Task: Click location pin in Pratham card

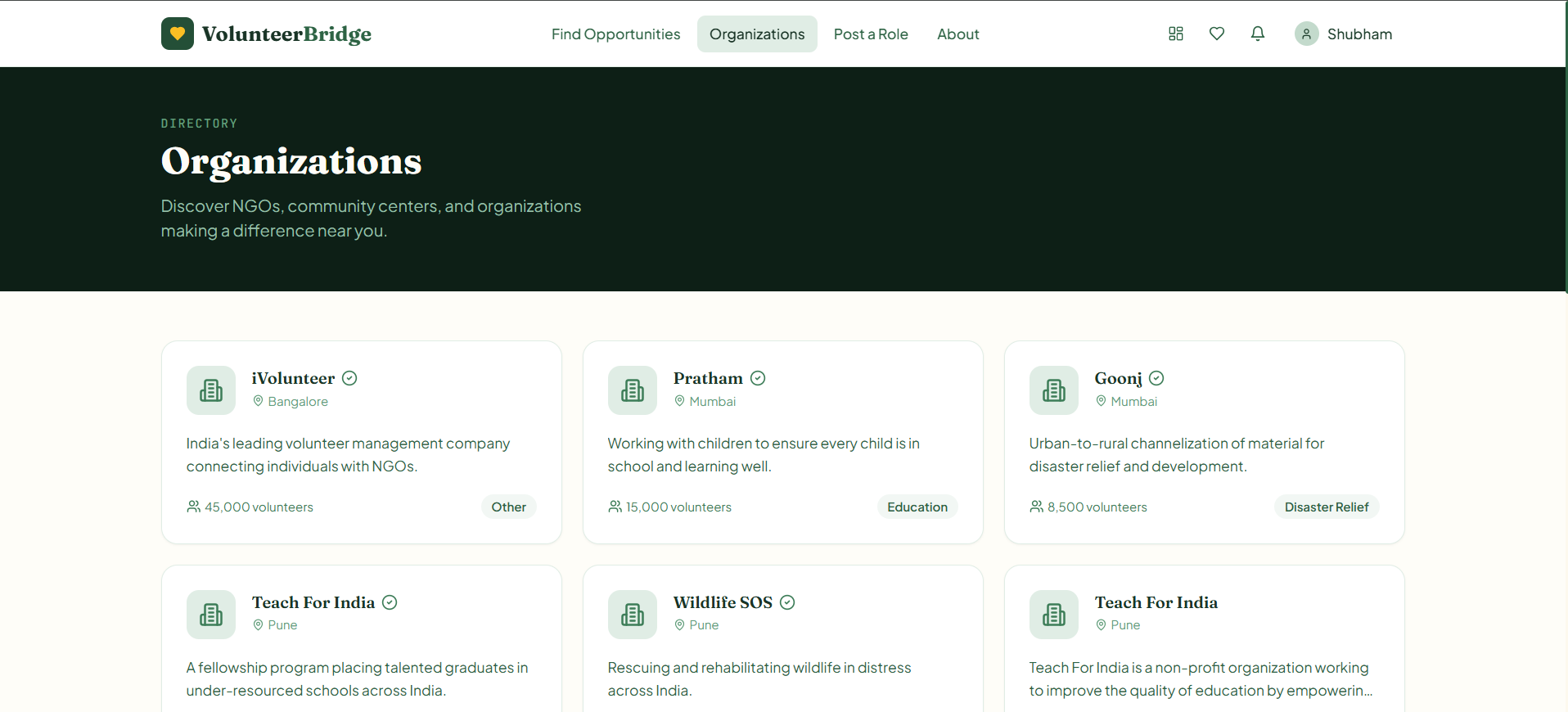Action: 679,401
